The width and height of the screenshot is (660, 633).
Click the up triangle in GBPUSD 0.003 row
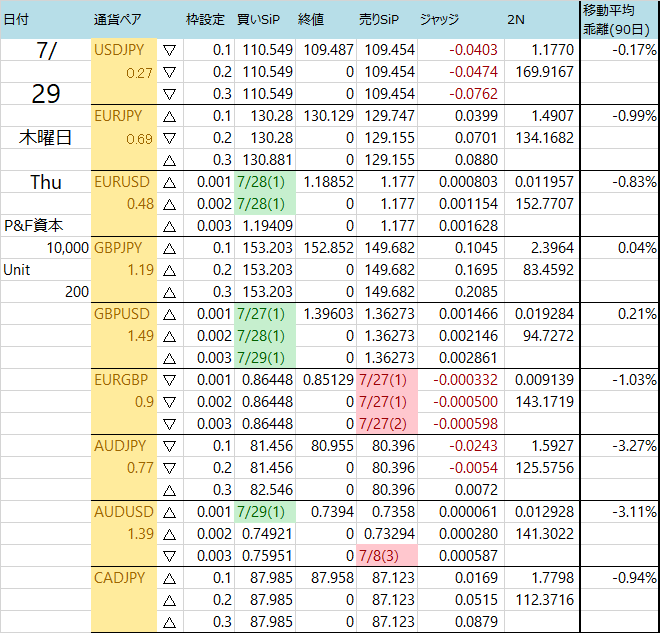click(169, 358)
